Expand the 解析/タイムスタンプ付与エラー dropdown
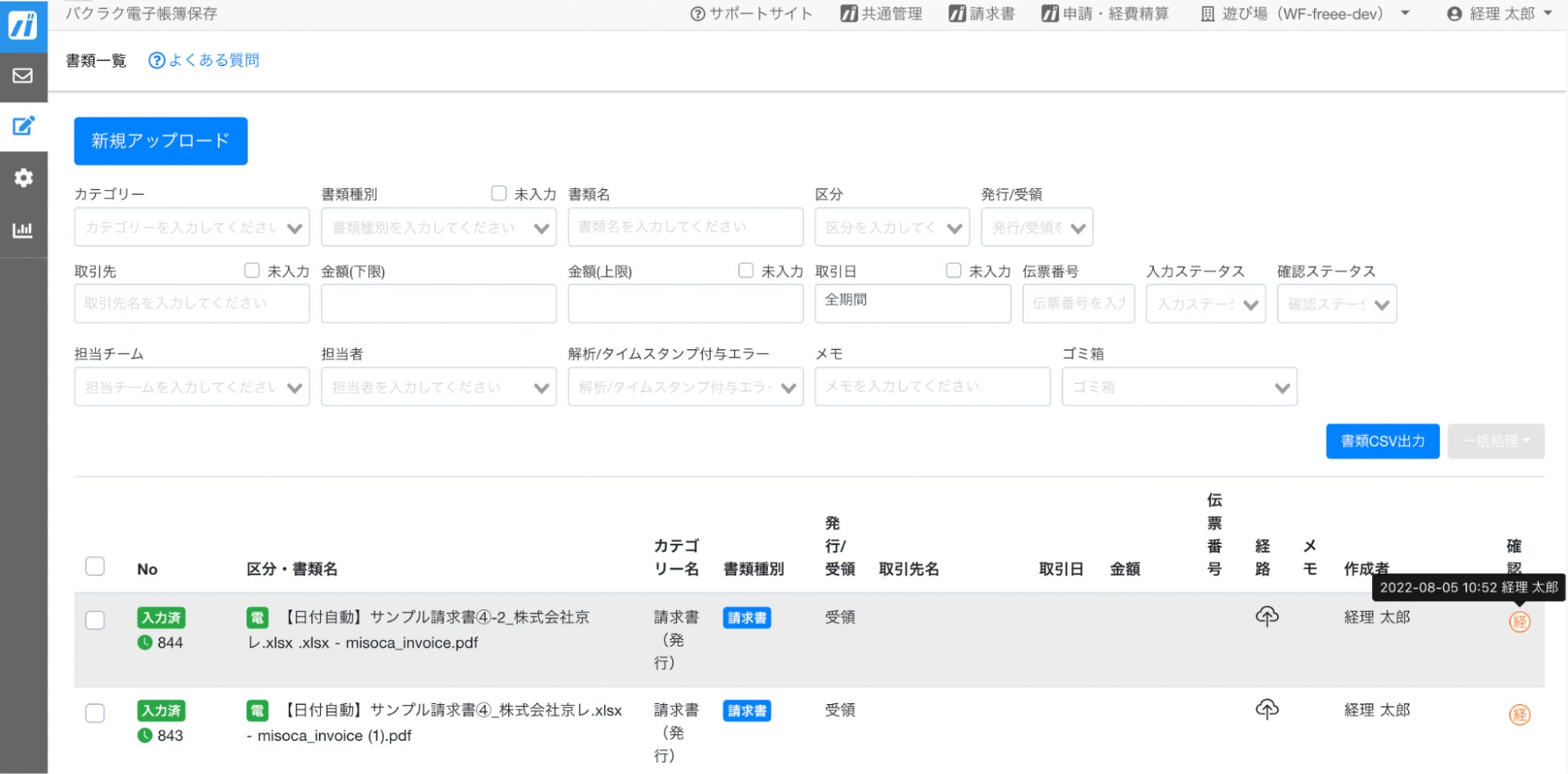 tap(685, 387)
